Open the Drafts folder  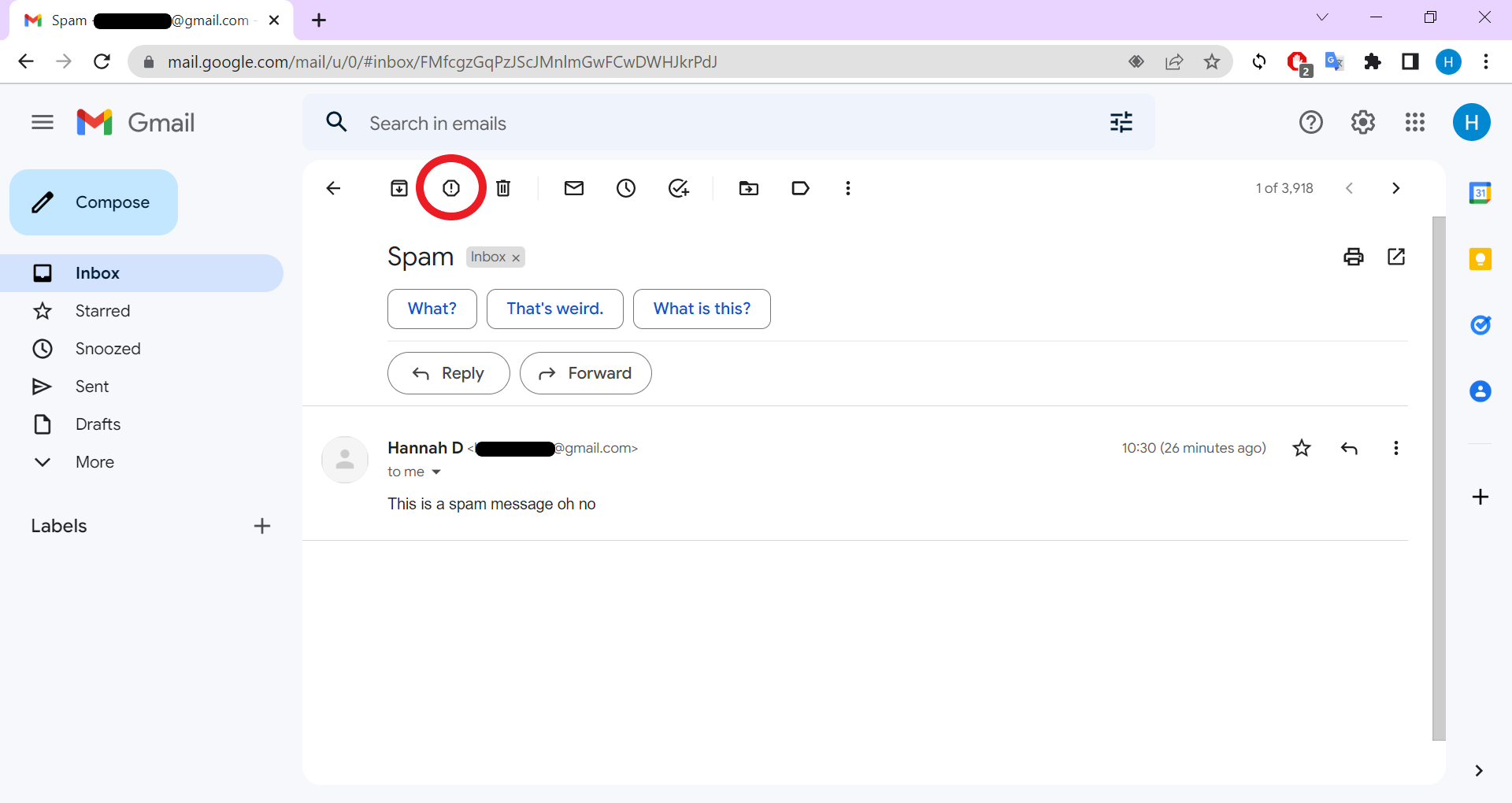pos(142,424)
